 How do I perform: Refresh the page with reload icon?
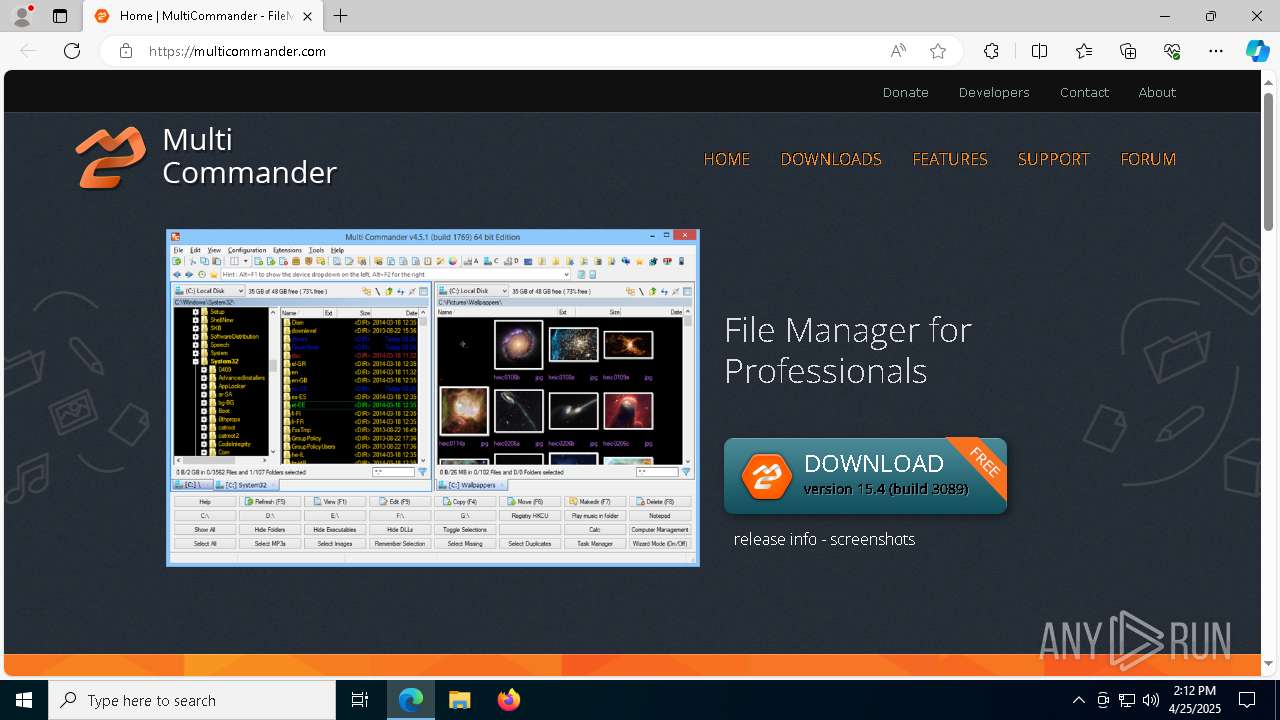click(x=72, y=51)
